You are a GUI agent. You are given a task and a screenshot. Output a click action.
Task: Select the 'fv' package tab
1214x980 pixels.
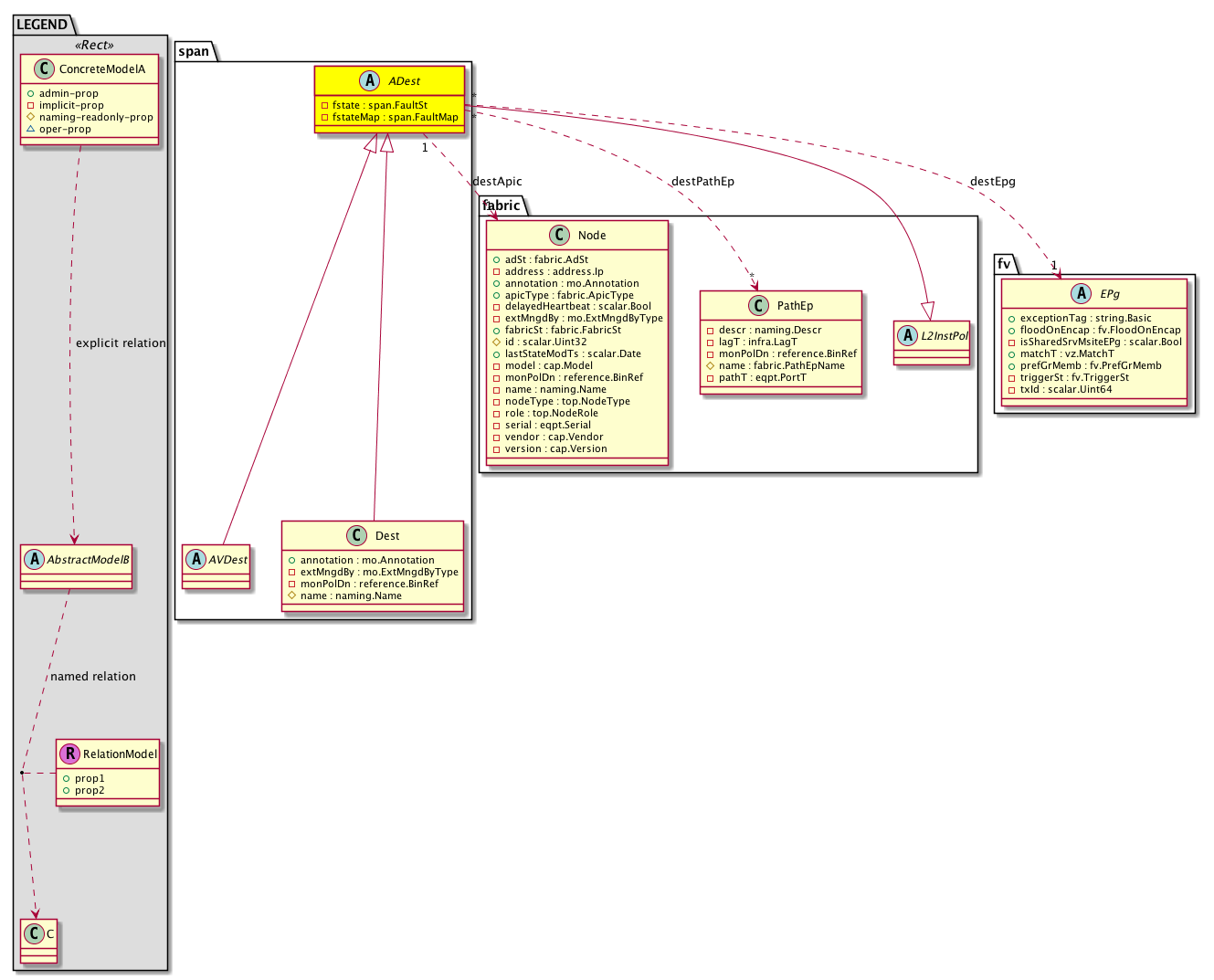pos(1004,264)
